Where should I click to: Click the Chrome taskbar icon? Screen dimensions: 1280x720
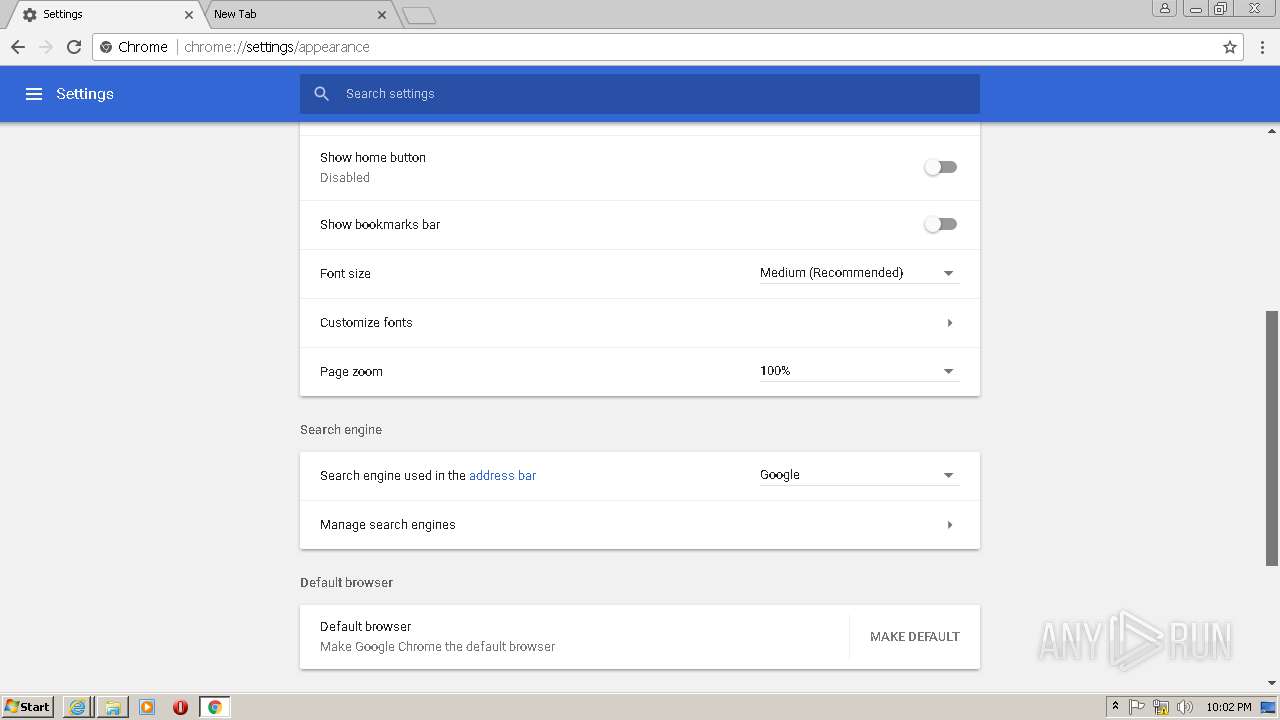(x=214, y=707)
